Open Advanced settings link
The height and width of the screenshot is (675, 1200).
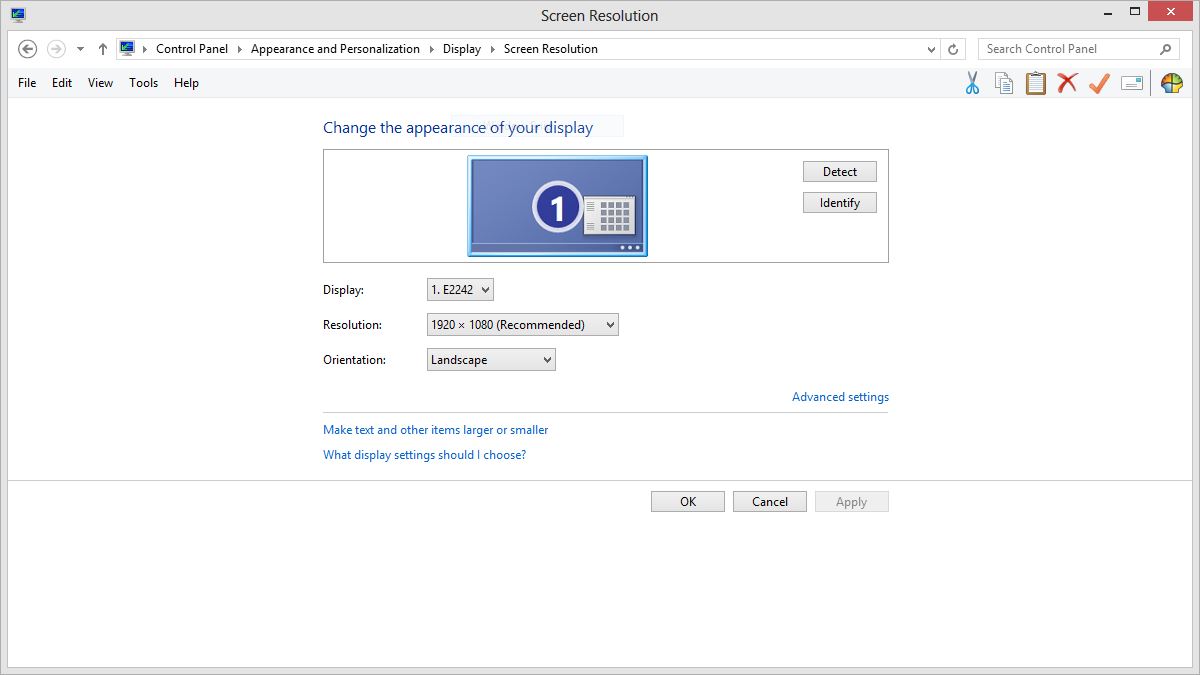(x=840, y=397)
